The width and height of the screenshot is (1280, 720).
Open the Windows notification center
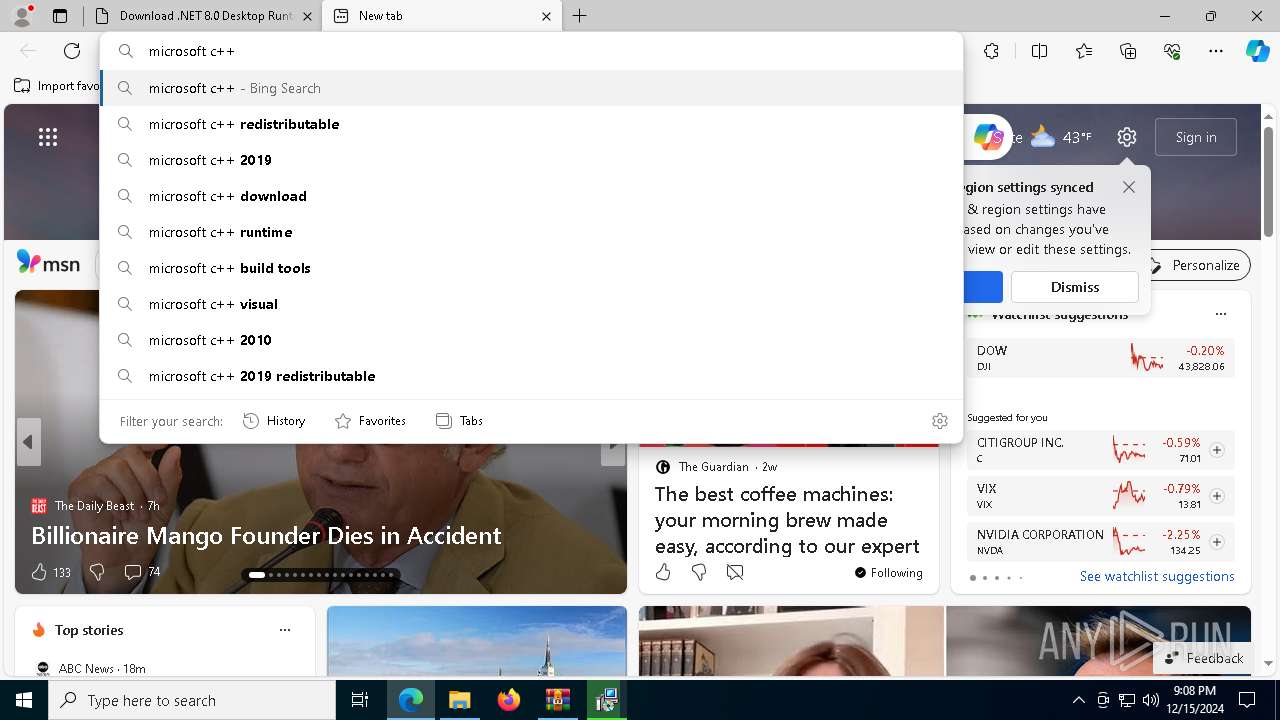point(1247,700)
